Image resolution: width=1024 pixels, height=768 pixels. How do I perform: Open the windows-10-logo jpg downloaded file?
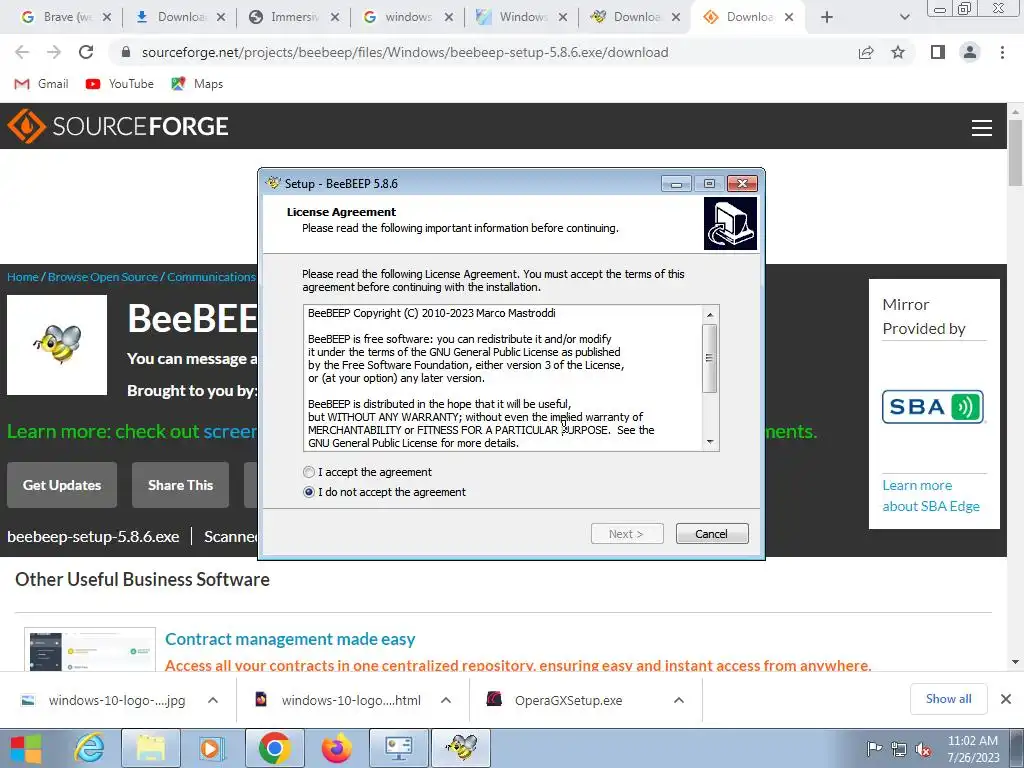pos(103,700)
